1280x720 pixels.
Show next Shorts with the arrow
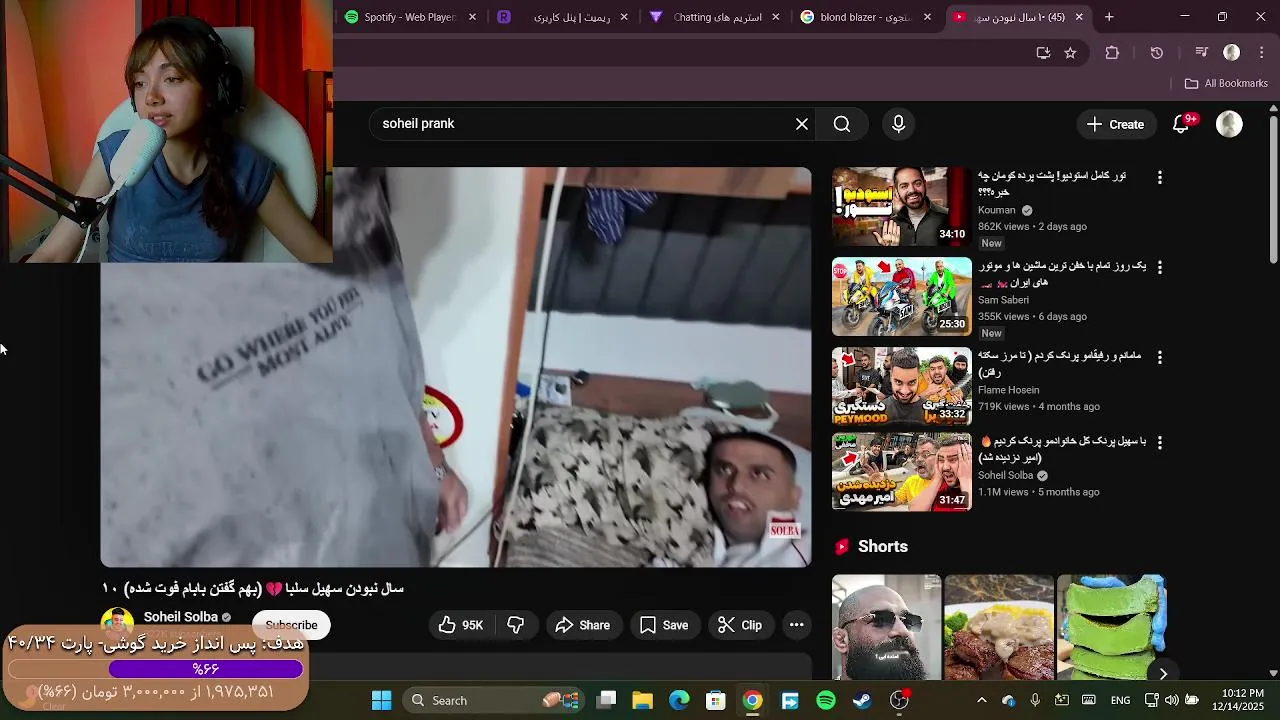pyautogui.click(x=1162, y=673)
